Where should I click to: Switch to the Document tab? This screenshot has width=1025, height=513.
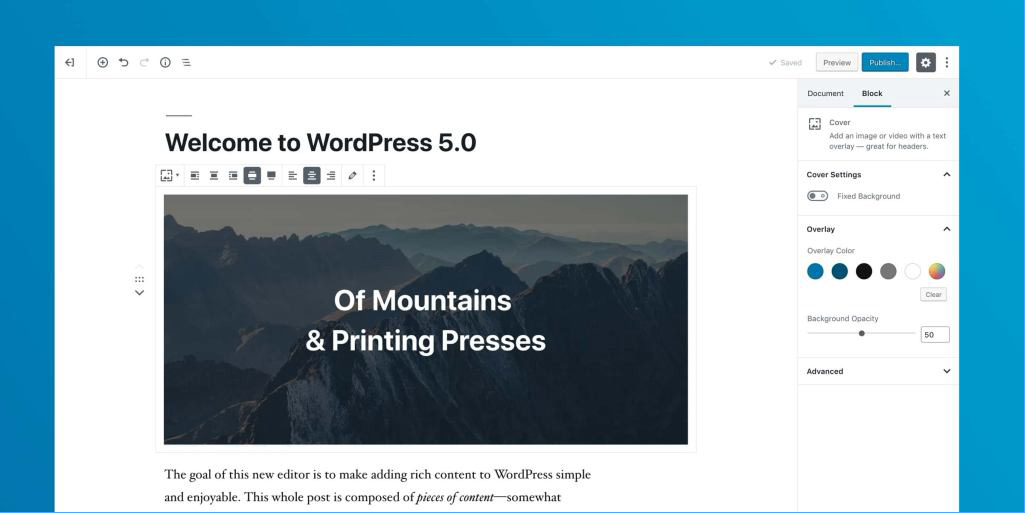(825, 93)
